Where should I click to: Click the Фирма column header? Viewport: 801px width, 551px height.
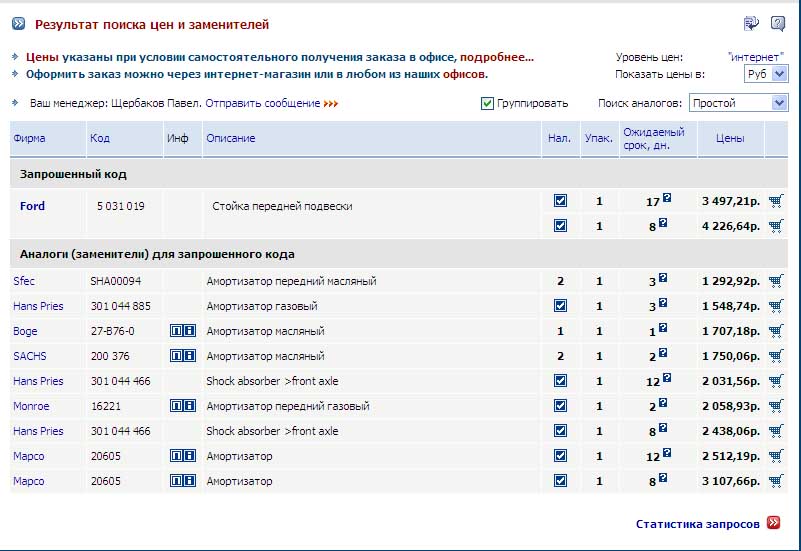tap(30, 138)
